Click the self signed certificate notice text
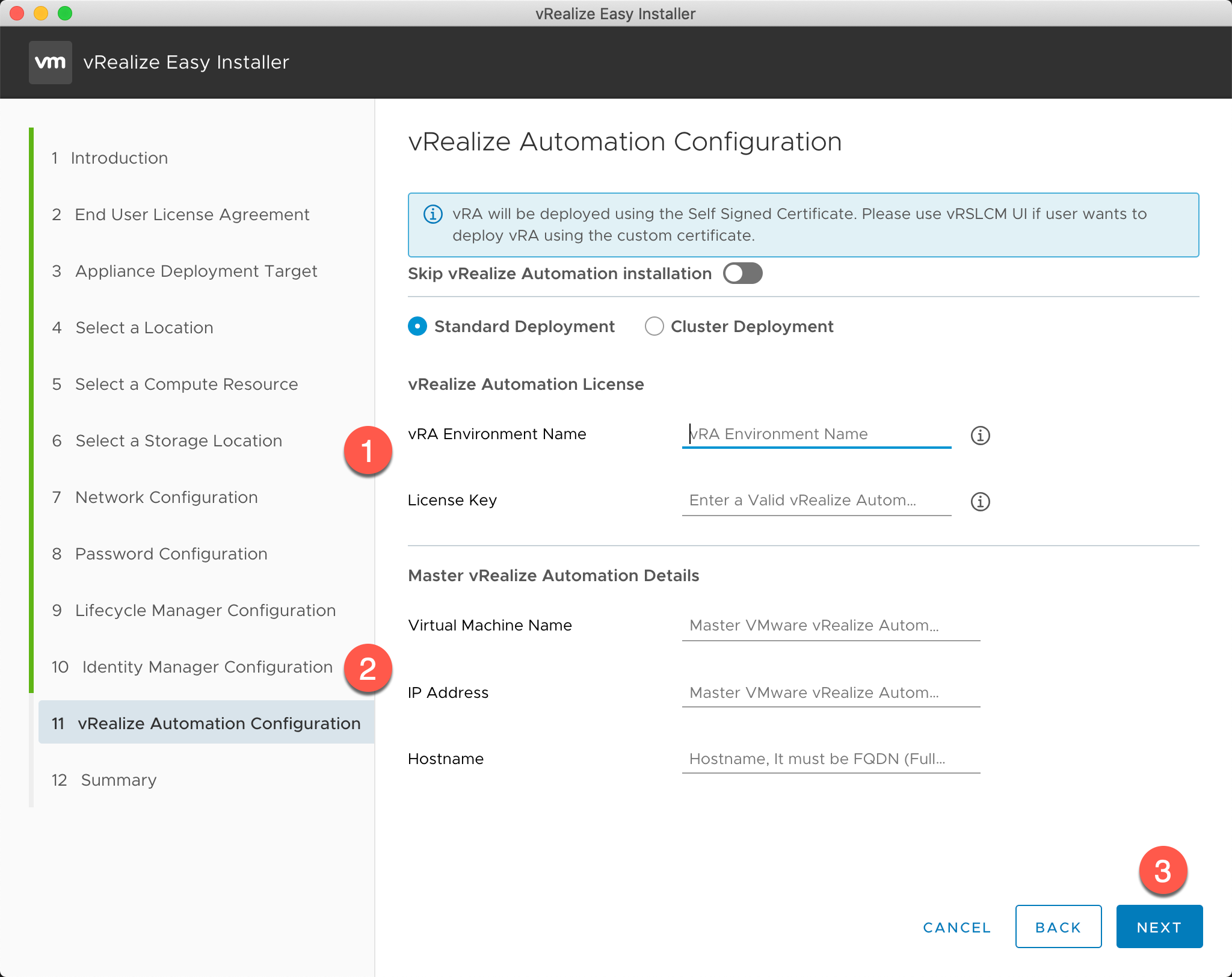 799,225
